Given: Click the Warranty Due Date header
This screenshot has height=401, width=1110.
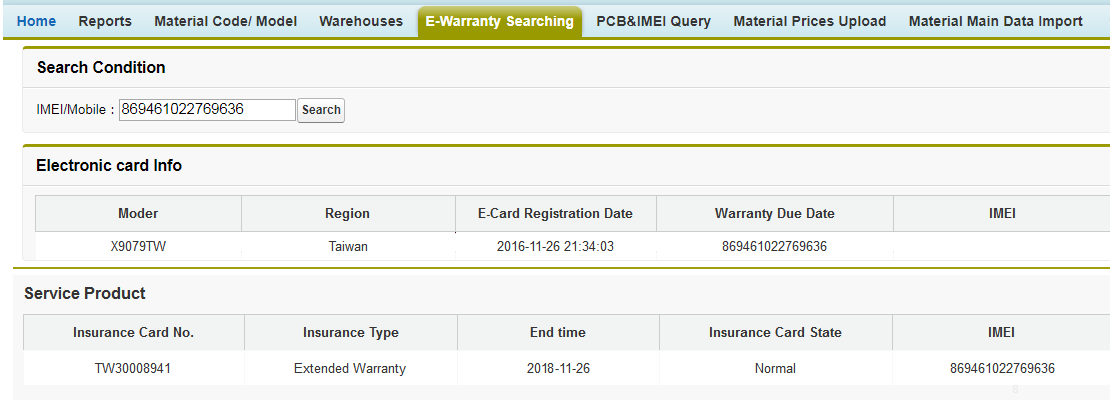Looking at the screenshot, I should point(774,213).
